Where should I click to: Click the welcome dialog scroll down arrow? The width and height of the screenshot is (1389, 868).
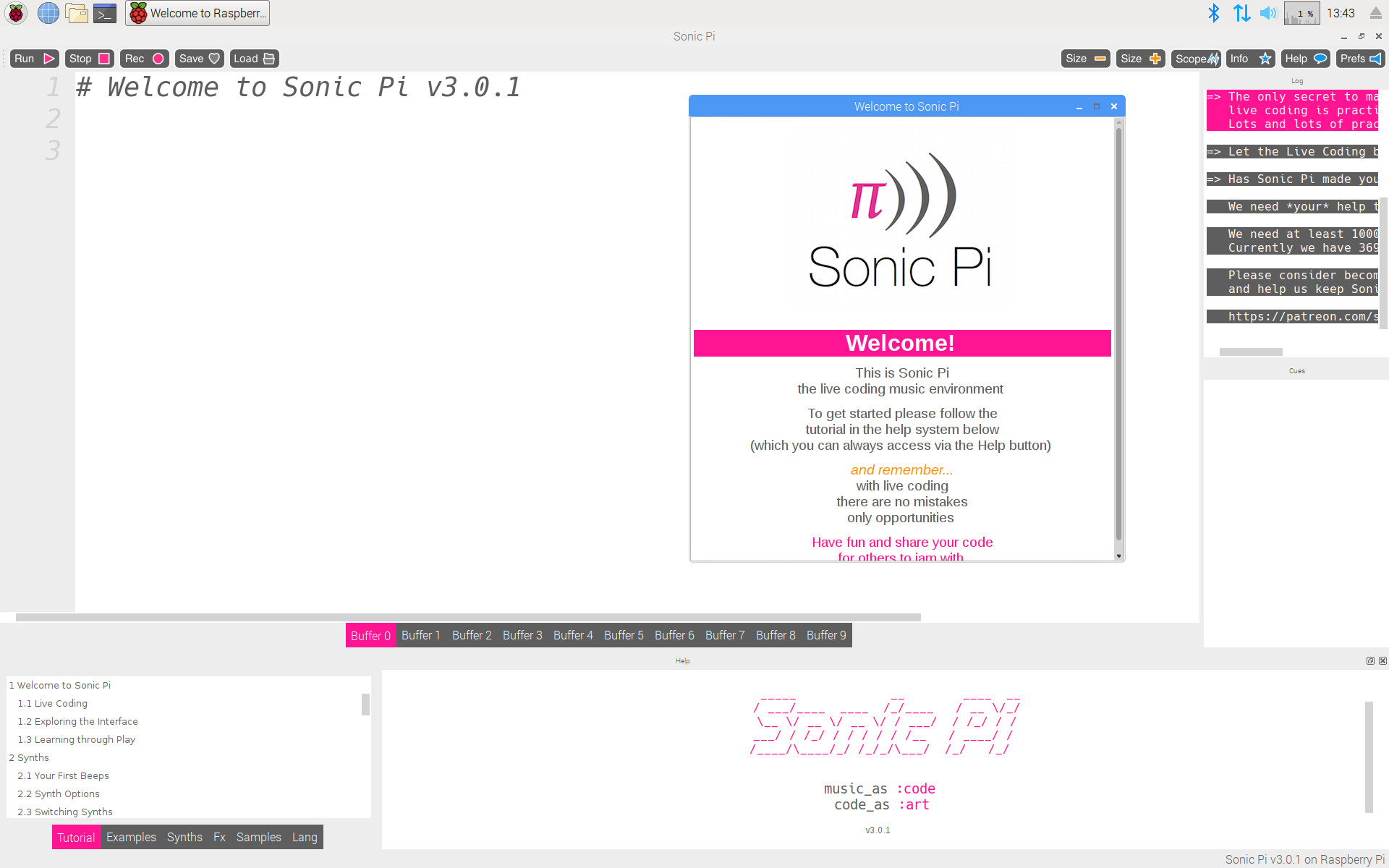pyautogui.click(x=1118, y=556)
